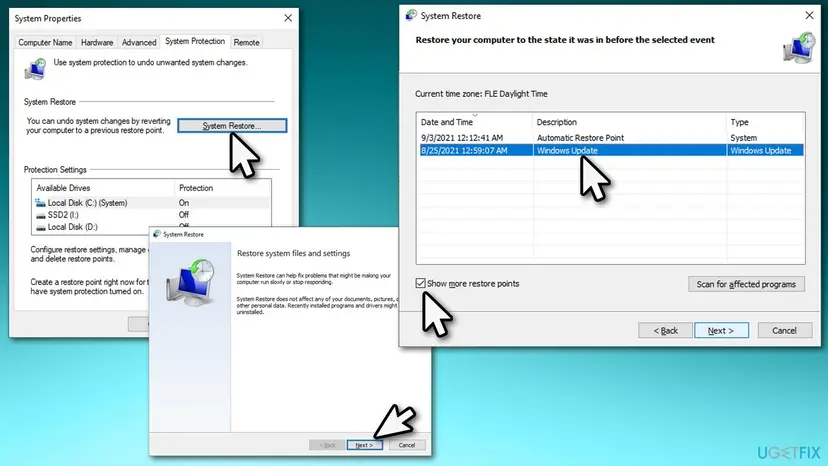The height and width of the screenshot is (466, 828).
Task: Click the Windows Update type cell
Action: [x=760, y=151]
